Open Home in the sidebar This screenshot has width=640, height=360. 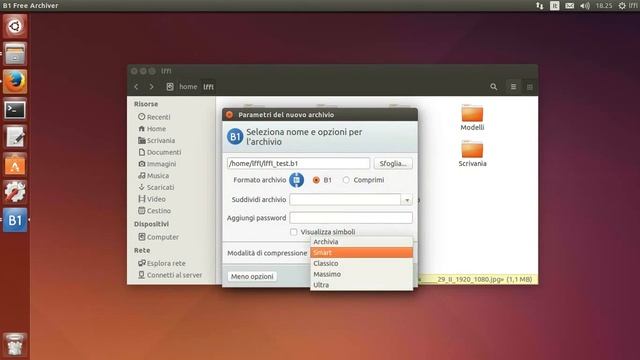point(152,129)
